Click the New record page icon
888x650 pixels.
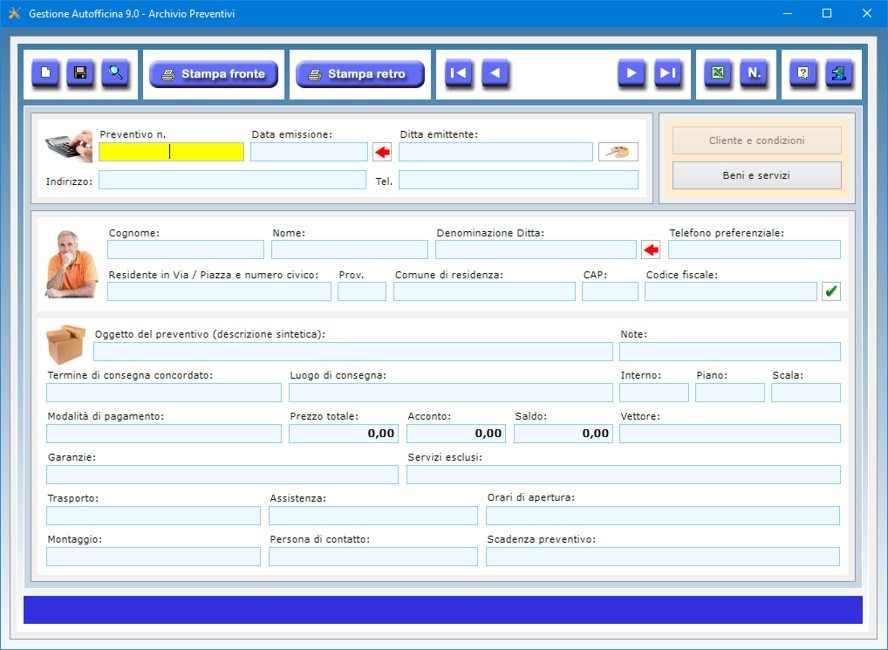tap(45, 73)
